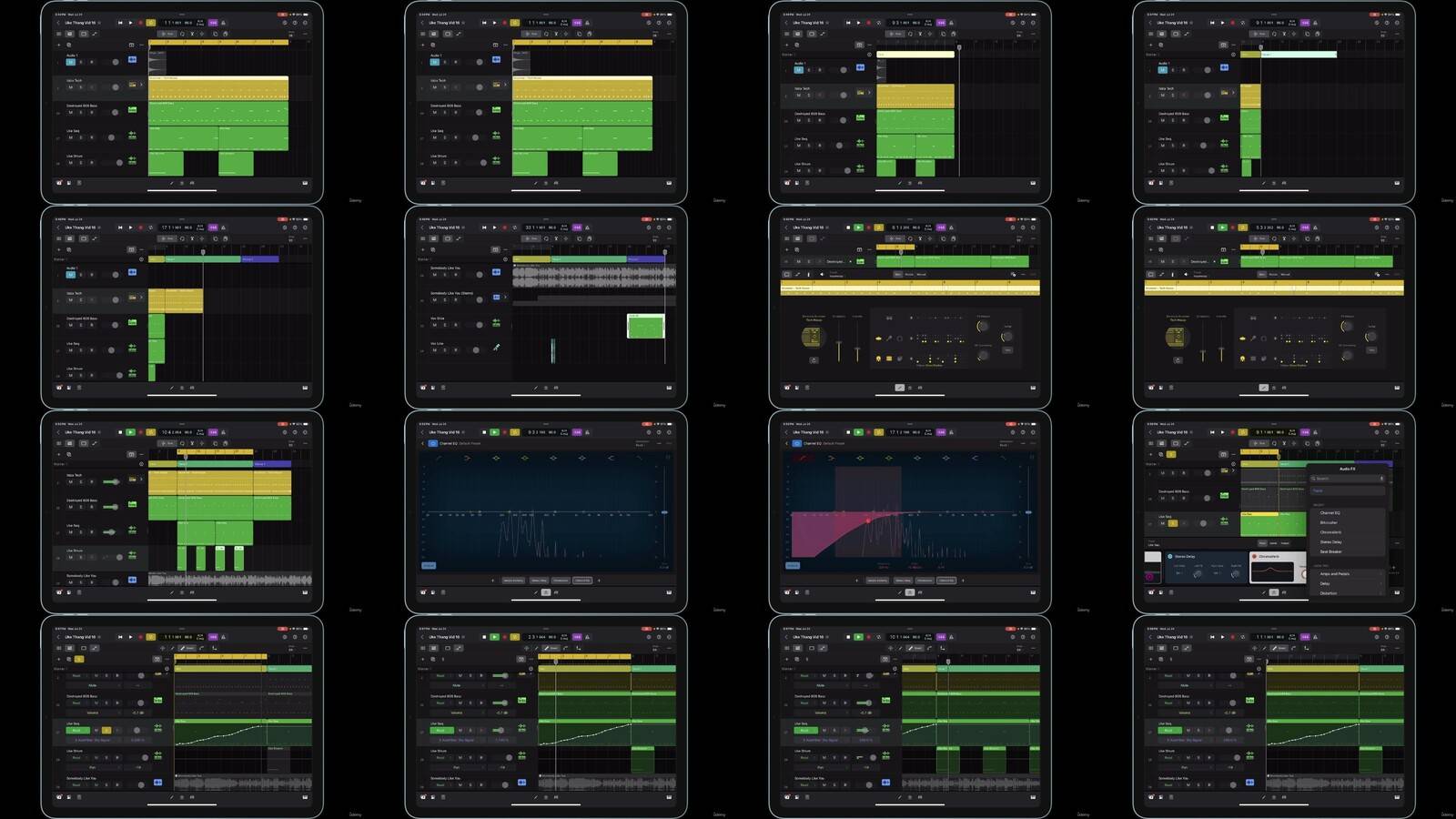Screen dimensions: 1456x819
Task: Tap Go to Beginning in row 1 col 1 iPad
Action: [120, 23]
